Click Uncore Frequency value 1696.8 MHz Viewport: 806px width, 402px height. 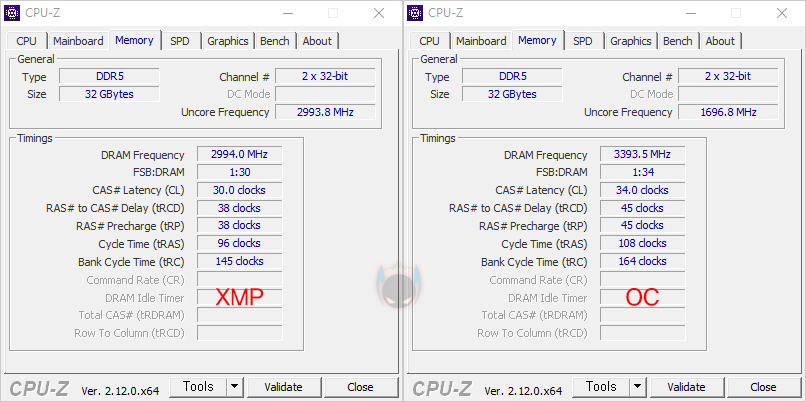point(728,112)
